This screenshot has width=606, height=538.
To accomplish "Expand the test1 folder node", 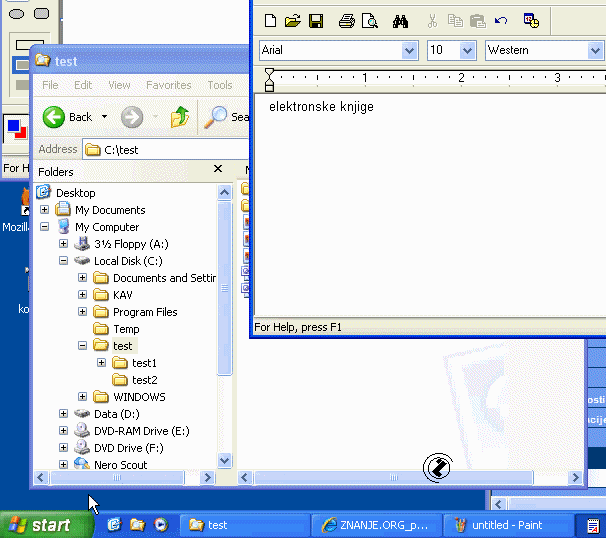I will (x=101, y=363).
